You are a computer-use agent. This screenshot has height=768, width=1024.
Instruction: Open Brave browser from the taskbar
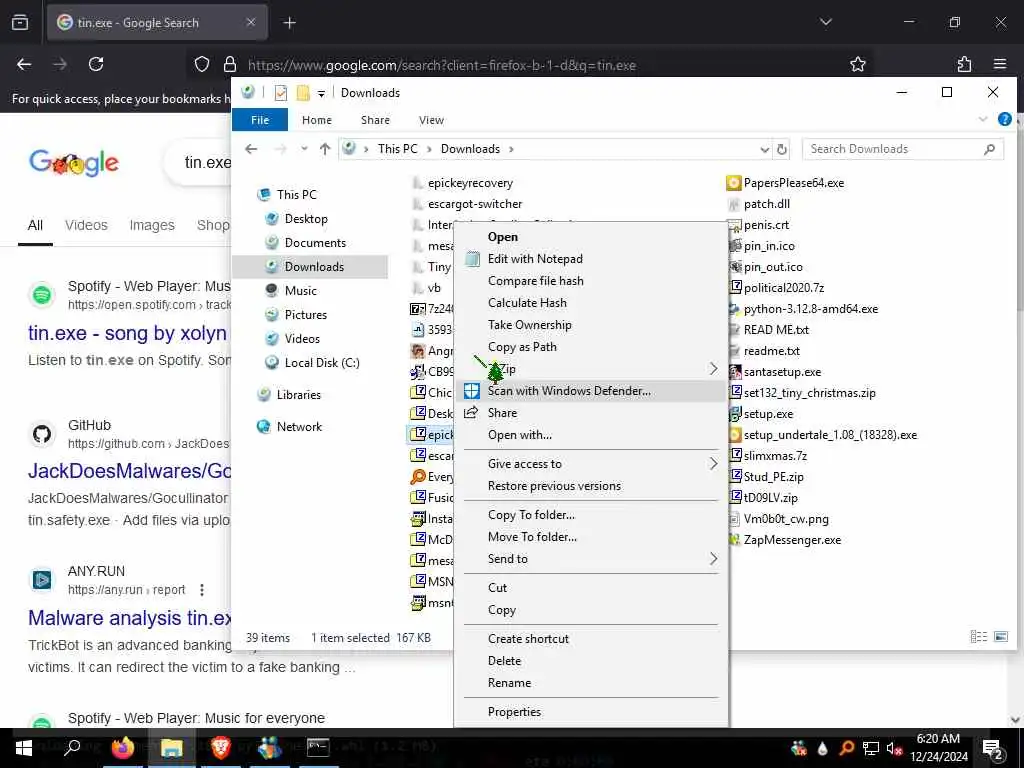(x=220, y=747)
